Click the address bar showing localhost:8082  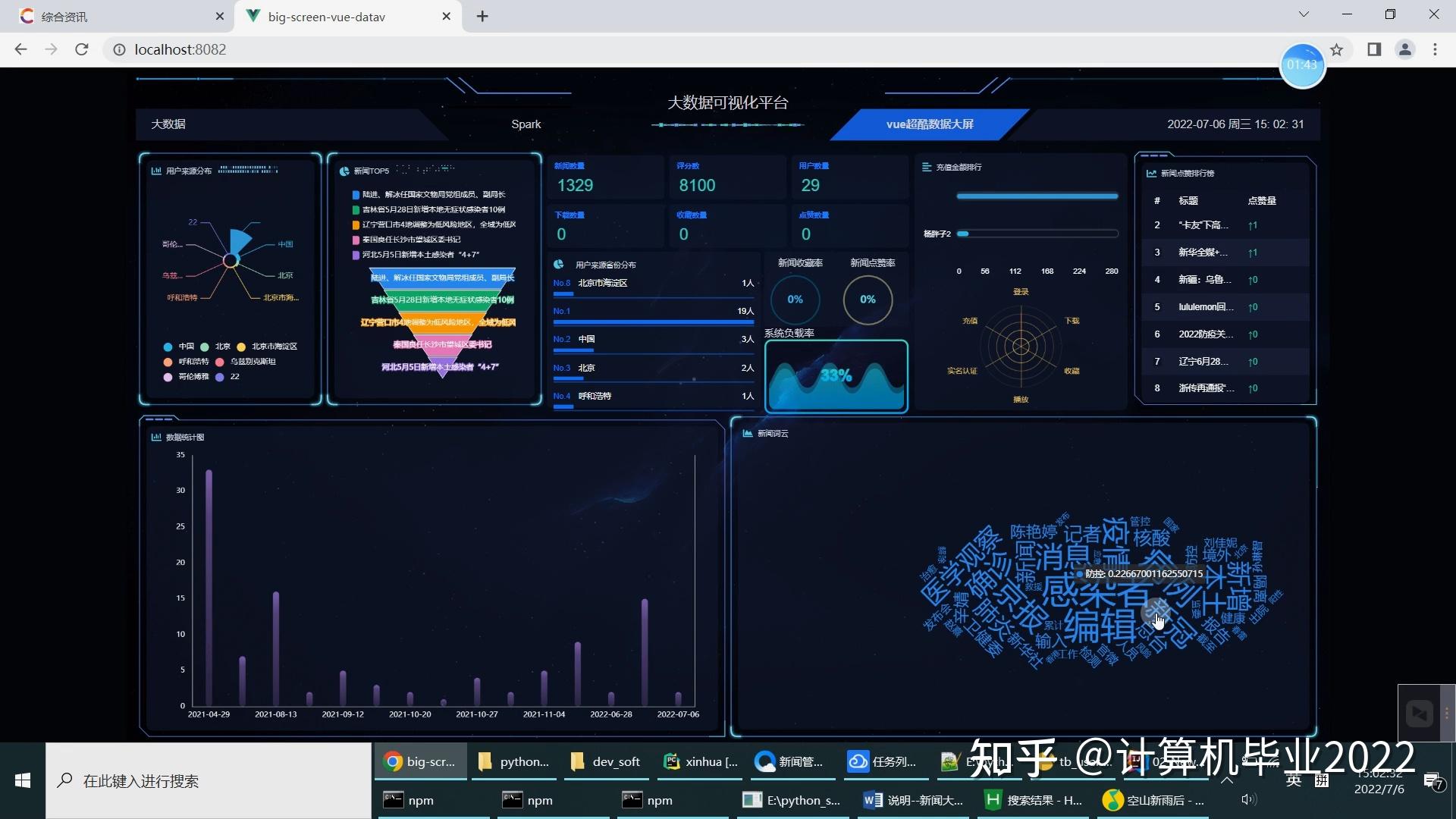pos(180,49)
